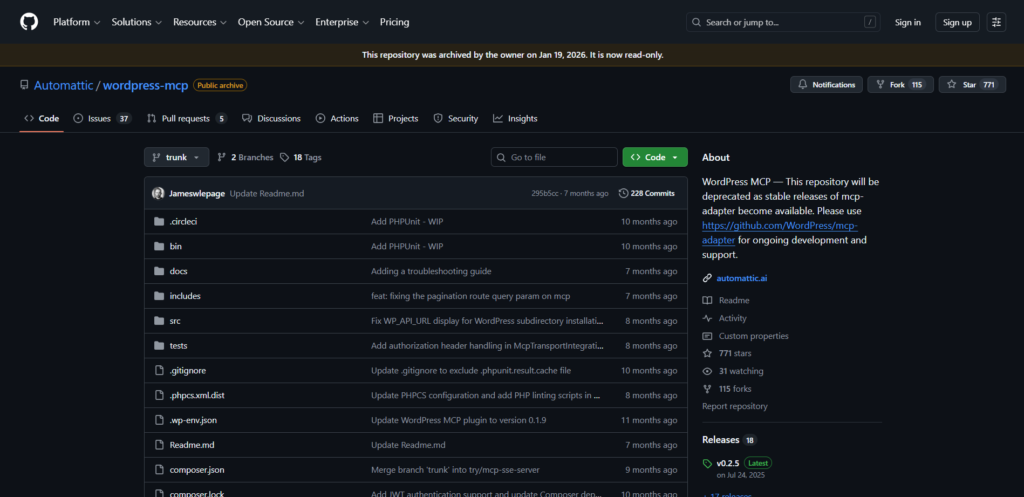Open the appearance settings icon next to Sign up

[x=996, y=22]
